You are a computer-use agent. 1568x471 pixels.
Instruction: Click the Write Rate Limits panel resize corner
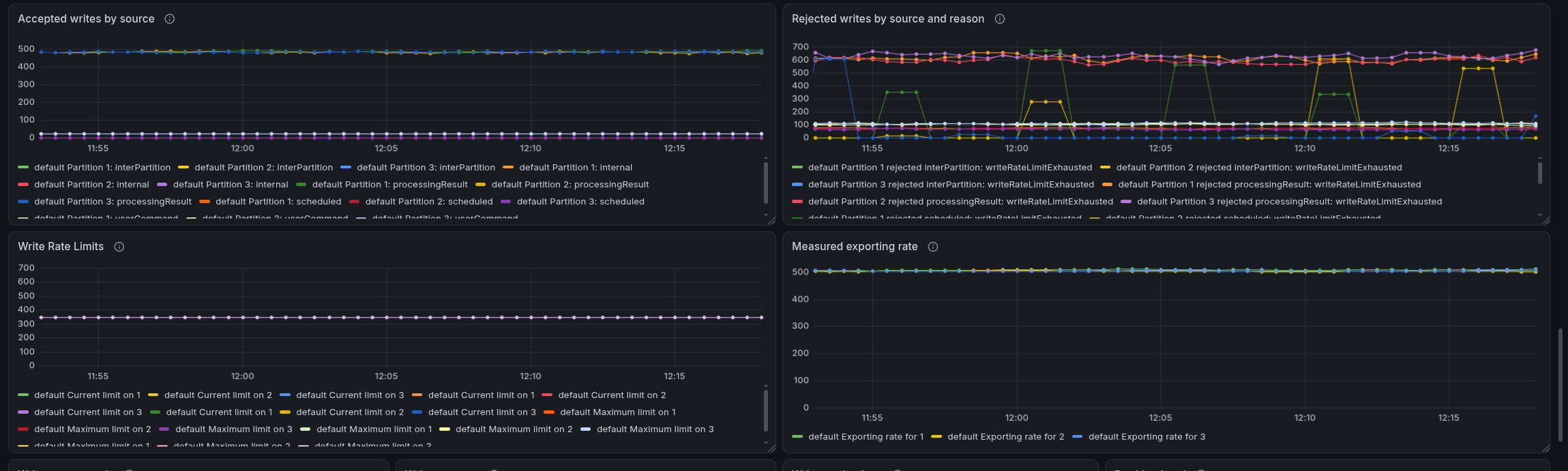(771, 448)
